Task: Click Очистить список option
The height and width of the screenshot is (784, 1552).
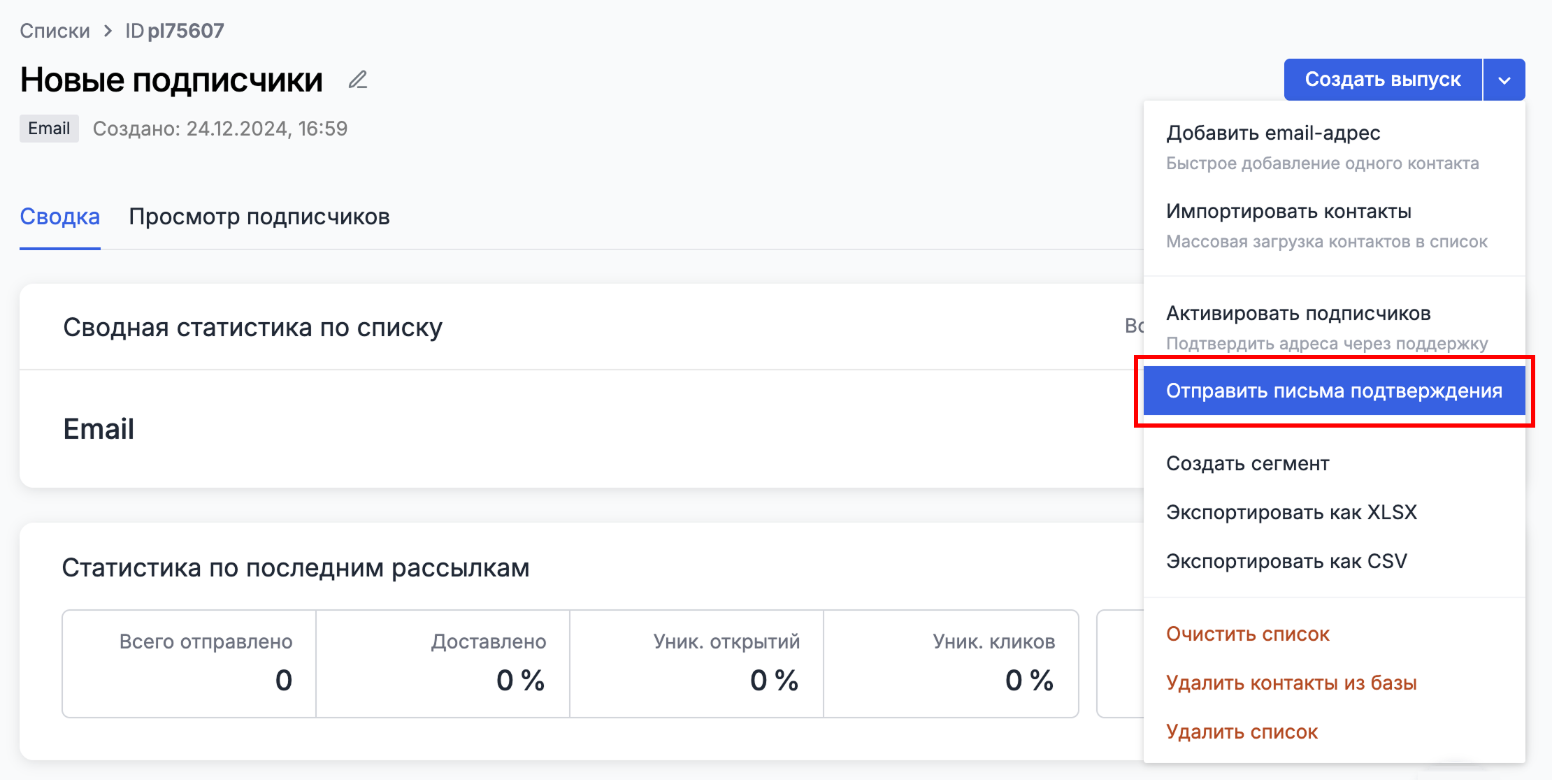Action: click(1247, 634)
